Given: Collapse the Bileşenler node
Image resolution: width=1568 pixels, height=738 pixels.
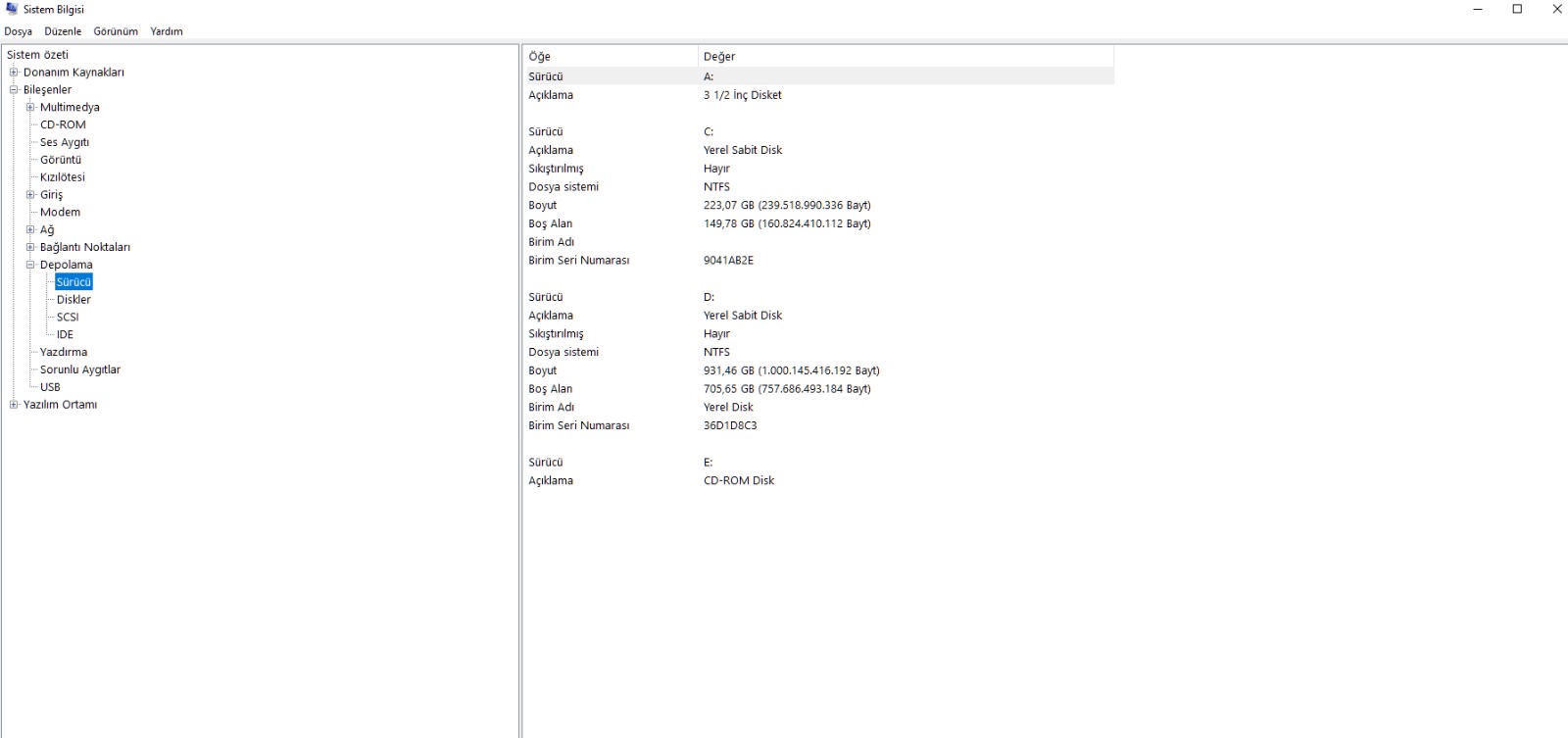Looking at the screenshot, I should point(14,90).
